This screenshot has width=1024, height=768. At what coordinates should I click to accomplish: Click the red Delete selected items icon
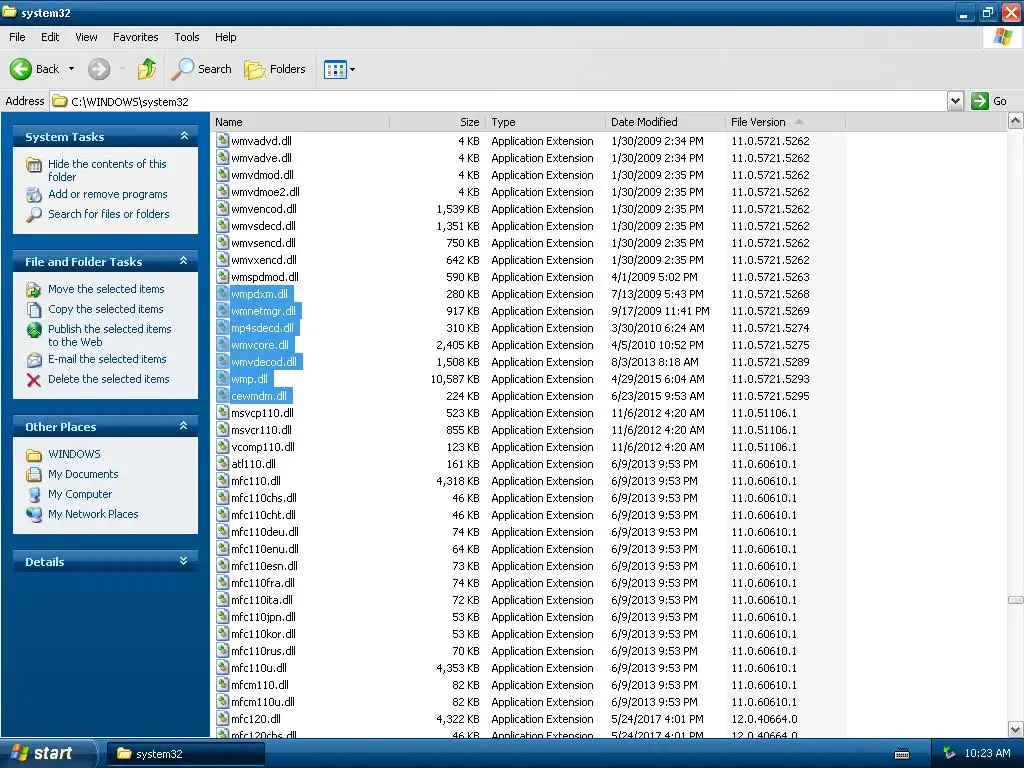coord(34,379)
